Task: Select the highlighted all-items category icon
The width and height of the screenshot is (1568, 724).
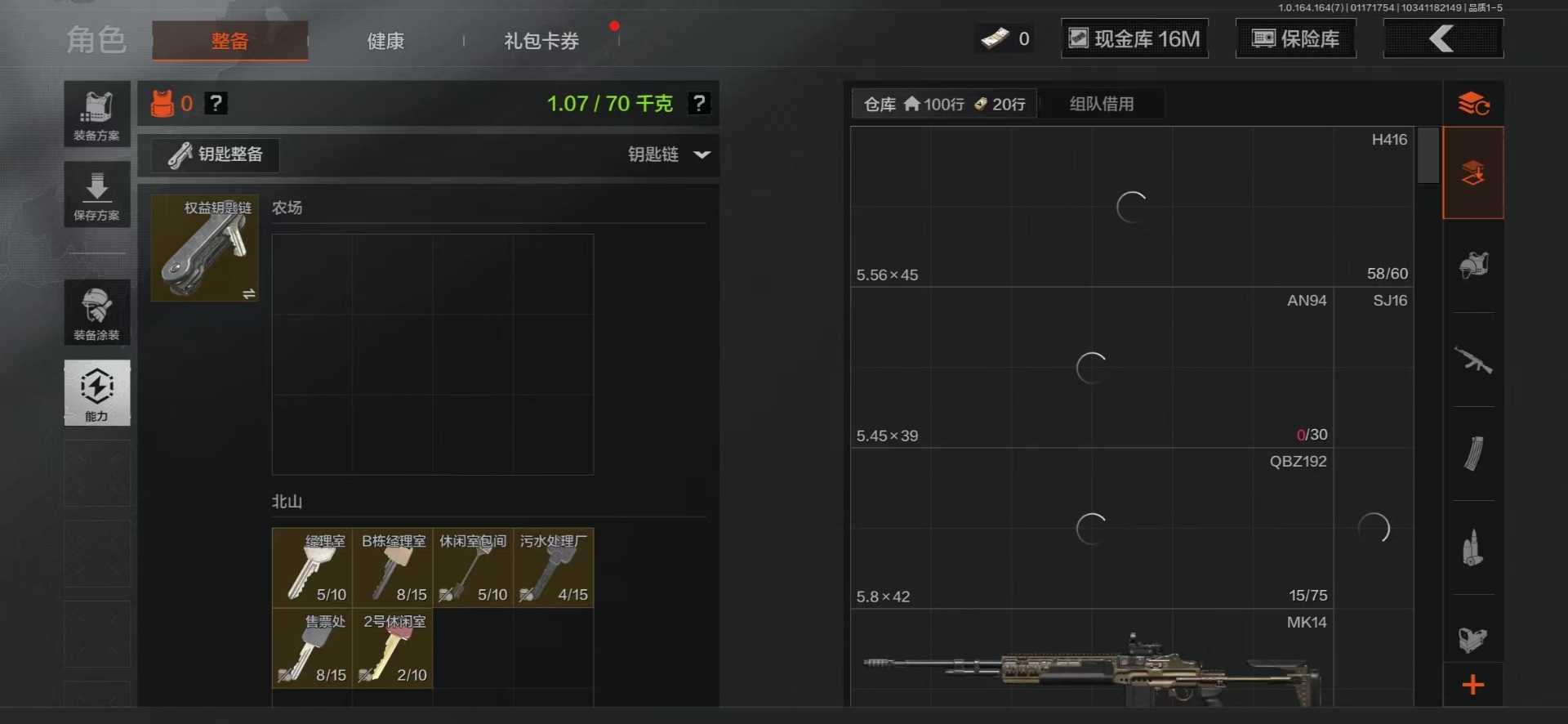Action: click(x=1473, y=172)
